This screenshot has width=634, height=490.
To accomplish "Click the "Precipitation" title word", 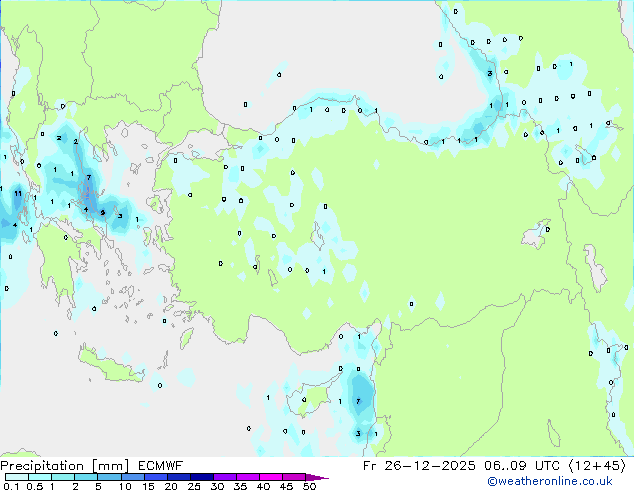I will 42,466.
